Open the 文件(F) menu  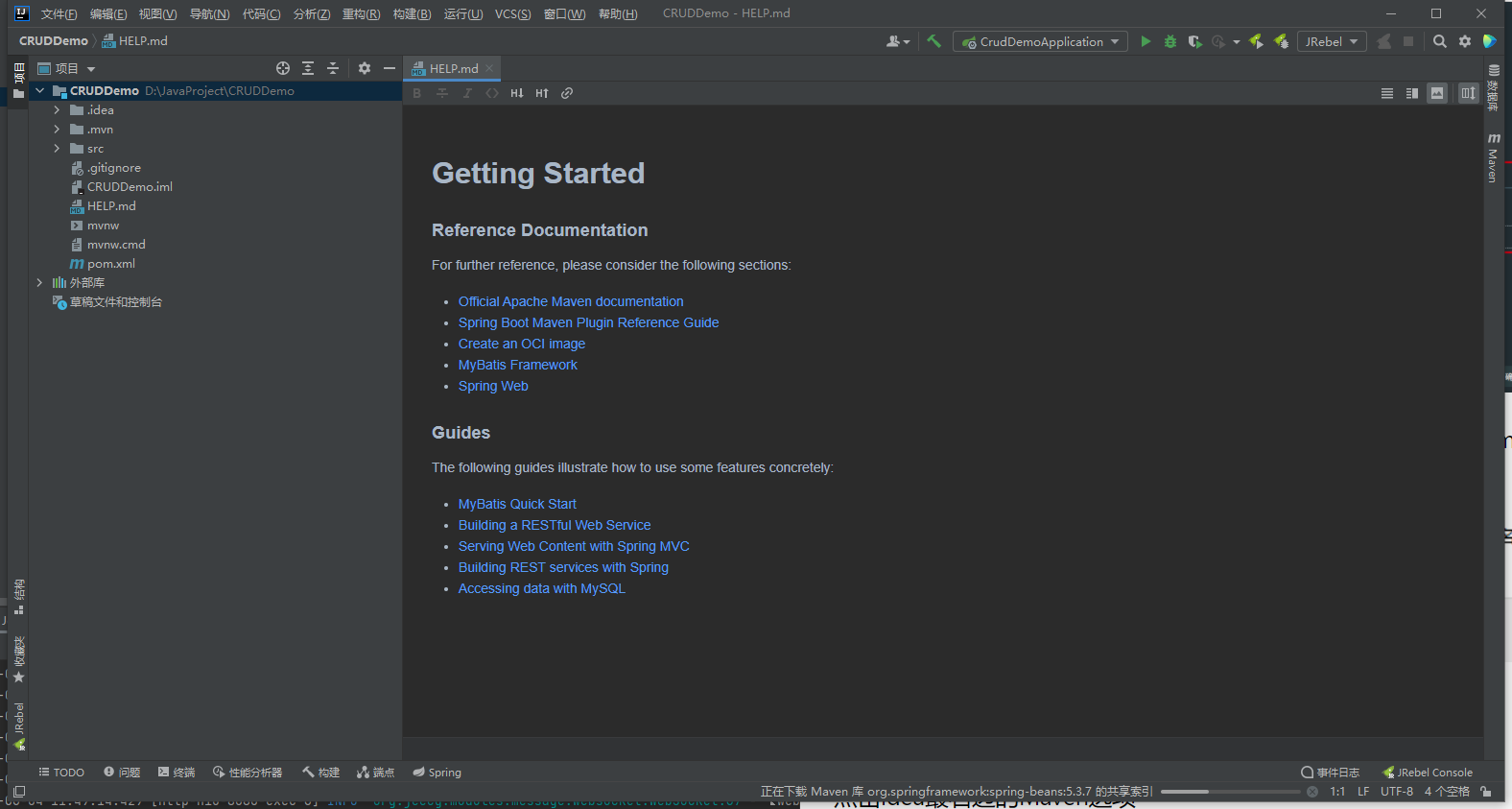(x=59, y=13)
